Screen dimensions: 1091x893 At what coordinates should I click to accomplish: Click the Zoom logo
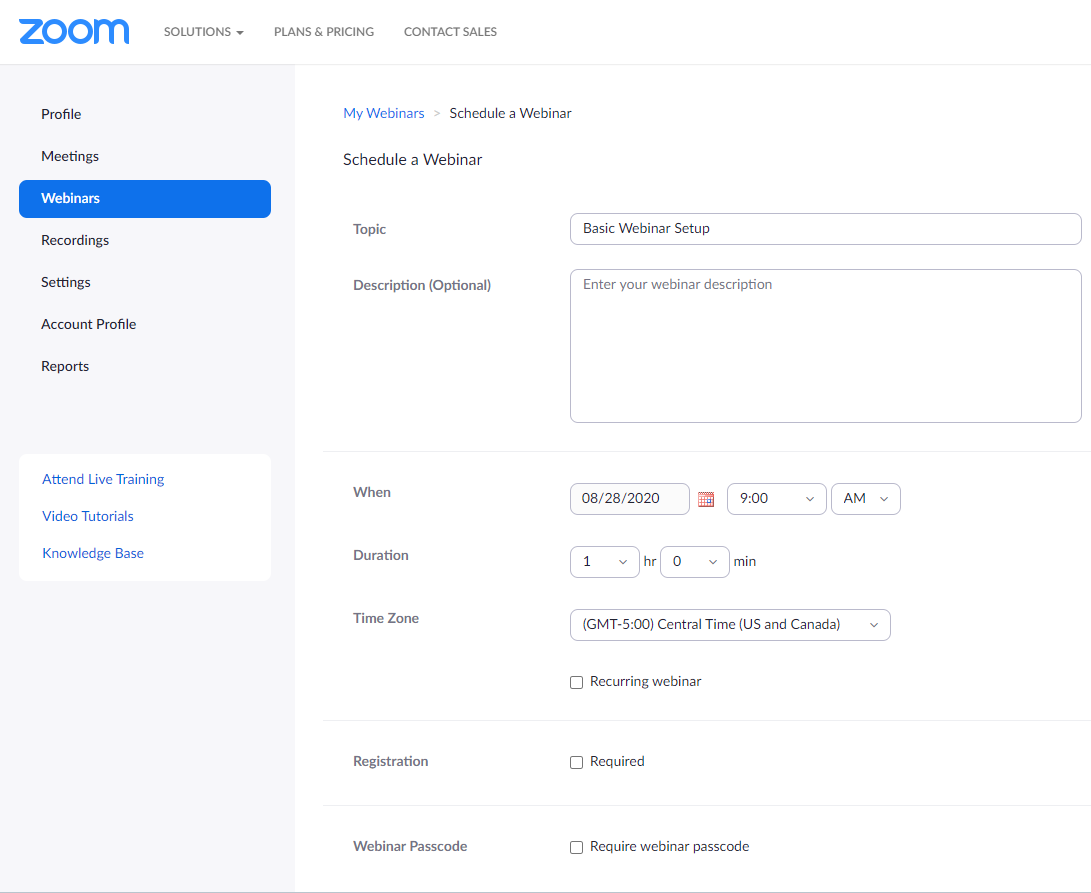click(x=74, y=31)
